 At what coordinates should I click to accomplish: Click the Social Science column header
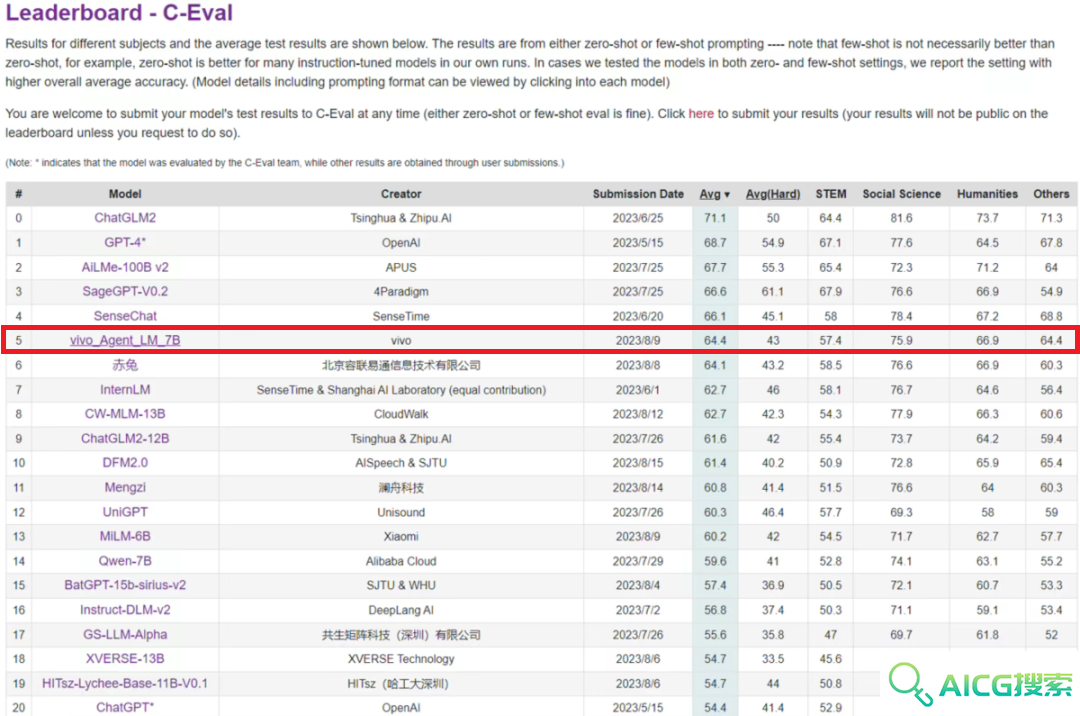point(901,194)
